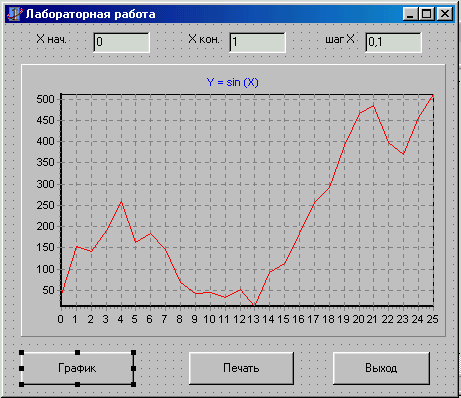Click the bottom-right selection handle of График button

[x=133, y=384]
